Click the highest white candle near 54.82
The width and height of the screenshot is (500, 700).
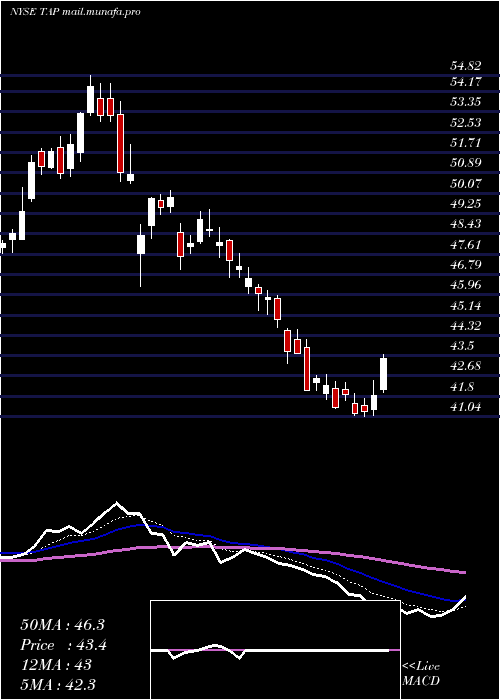91,98
